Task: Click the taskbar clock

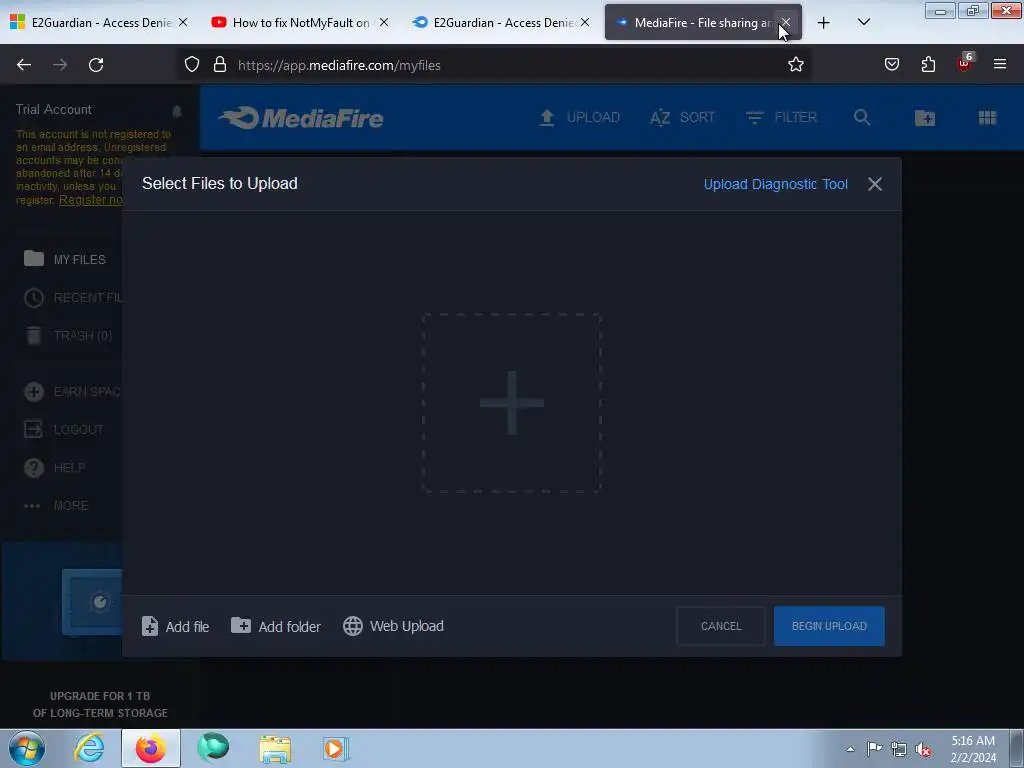Action: coord(972,749)
